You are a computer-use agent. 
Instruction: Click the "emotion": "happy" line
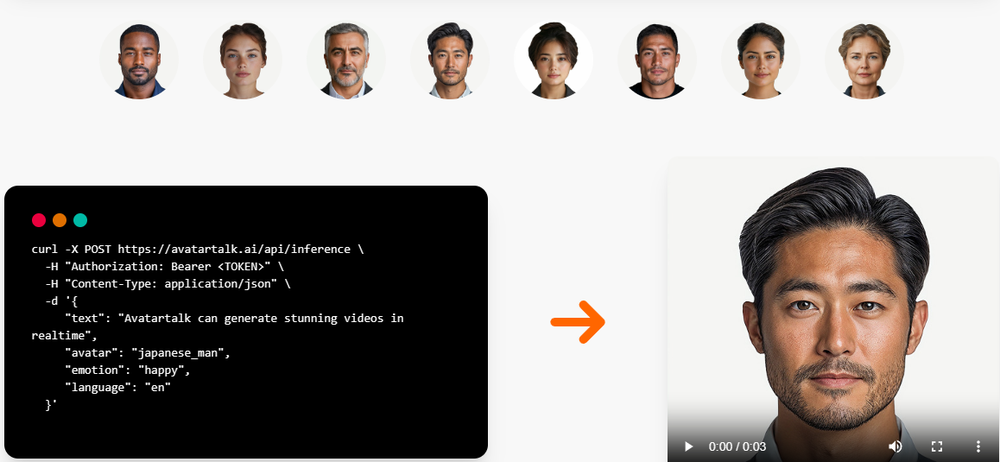[x=128, y=369]
